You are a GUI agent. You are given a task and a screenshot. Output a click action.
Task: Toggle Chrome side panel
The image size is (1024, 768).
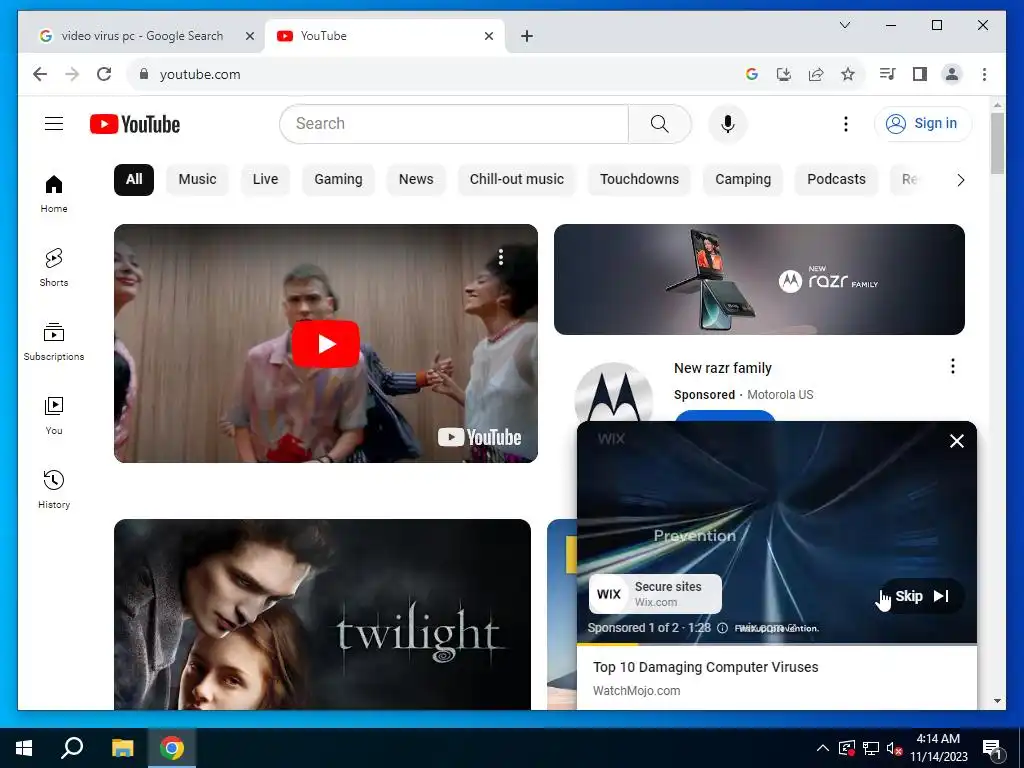tap(920, 74)
